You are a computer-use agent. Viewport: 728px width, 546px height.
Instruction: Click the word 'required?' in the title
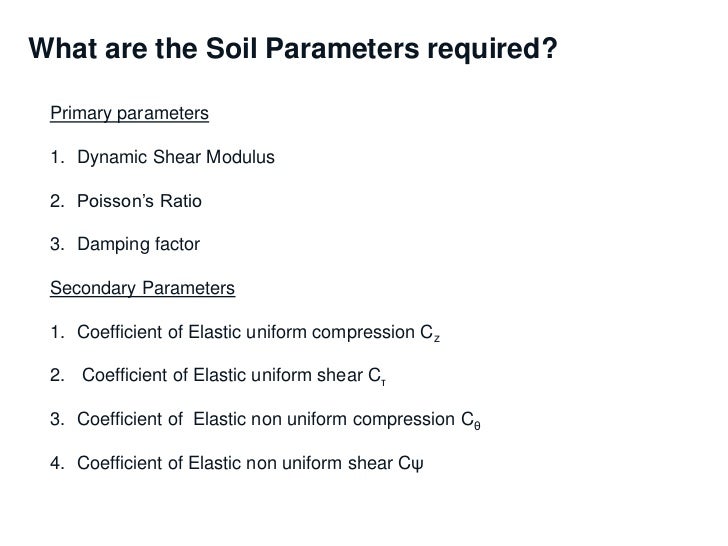(x=492, y=49)
